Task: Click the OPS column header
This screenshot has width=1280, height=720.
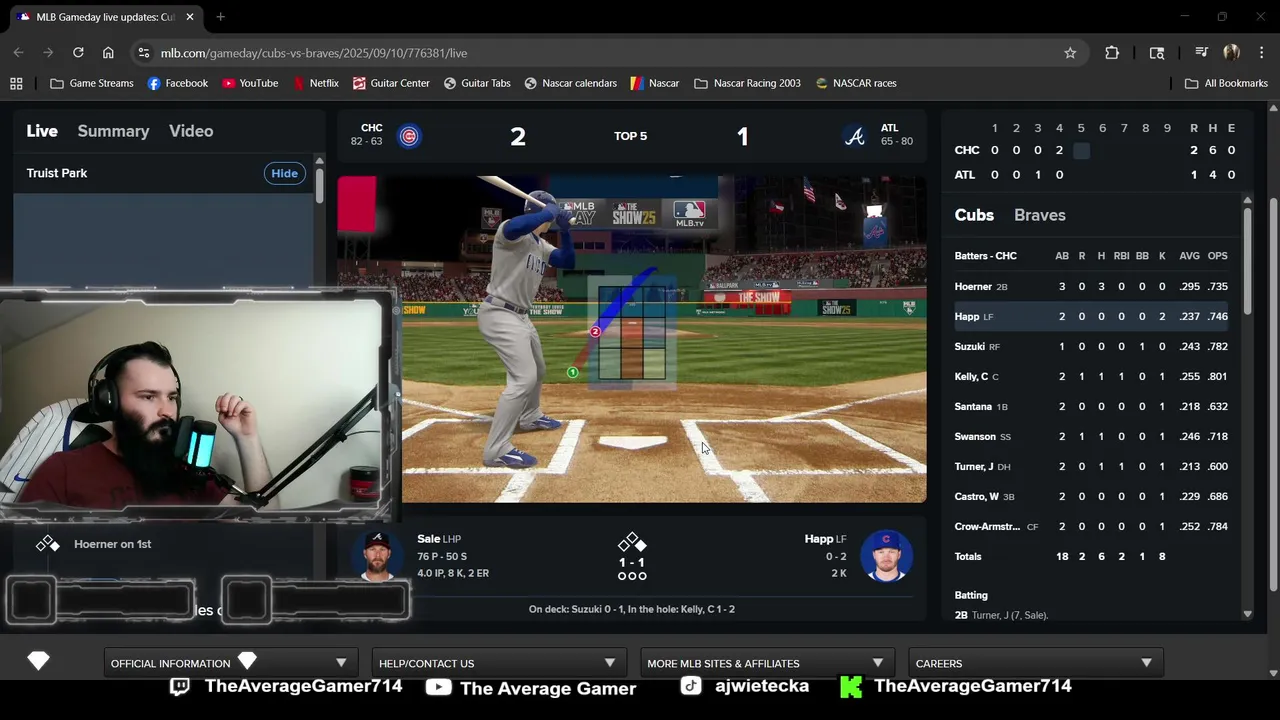Action: [x=1217, y=256]
